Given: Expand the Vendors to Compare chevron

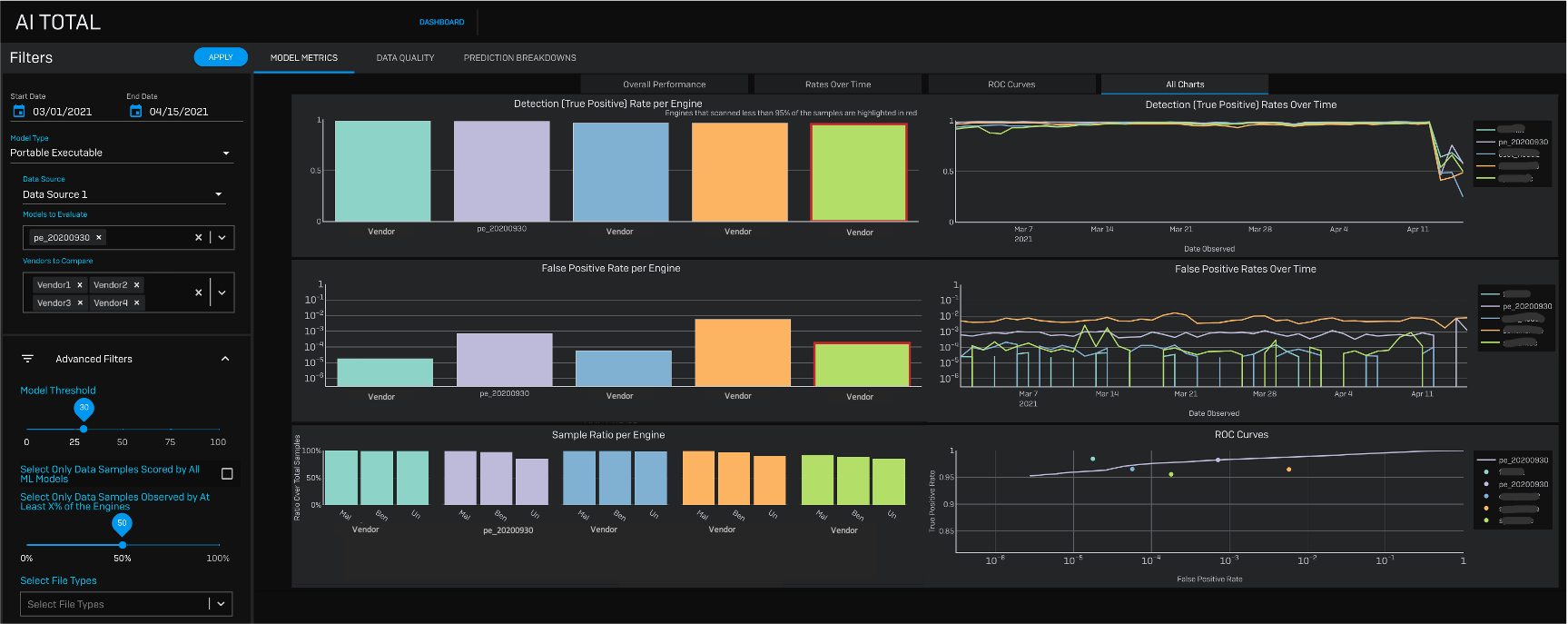Looking at the screenshot, I should pos(222,292).
